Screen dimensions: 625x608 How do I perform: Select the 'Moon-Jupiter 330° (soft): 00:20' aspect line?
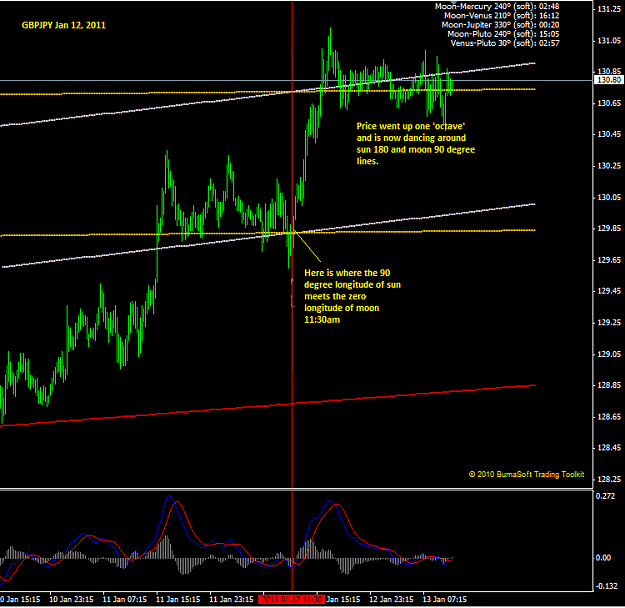point(500,25)
